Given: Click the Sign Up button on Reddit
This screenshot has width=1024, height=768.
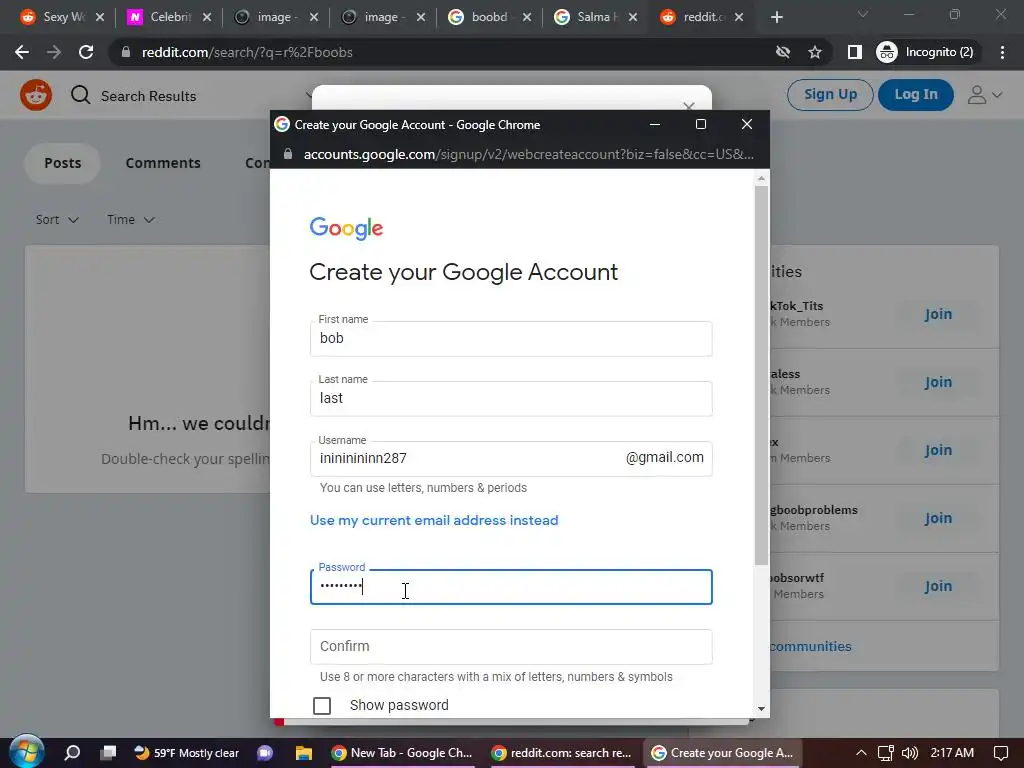Looking at the screenshot, I should 830,95.
